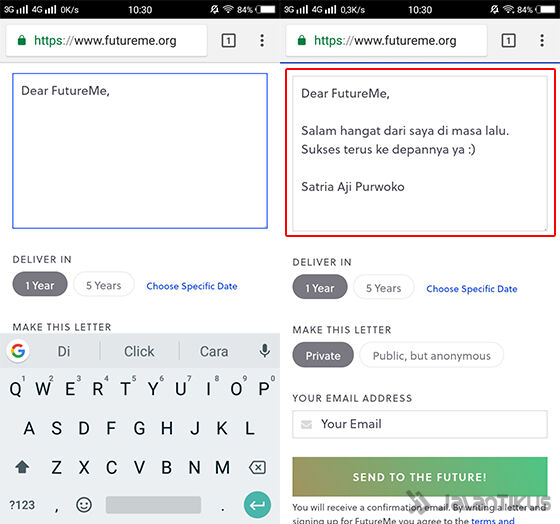The image size is (560, 524).
Task: Tap the keyboard backspace key
Action: coord(257,467)
